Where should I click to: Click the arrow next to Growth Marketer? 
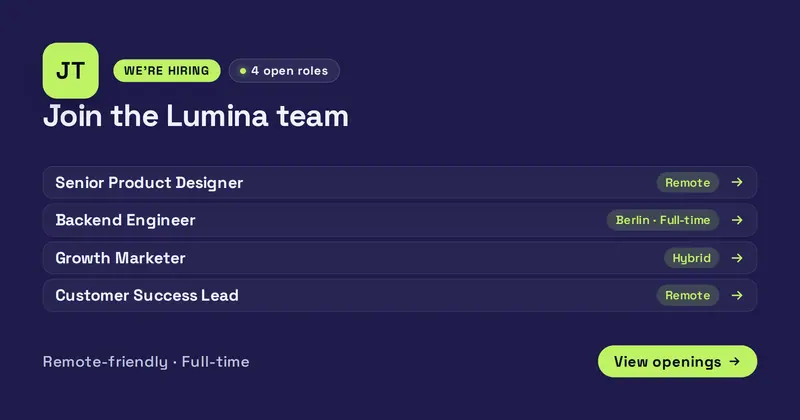pyautogui.click(x=737, y=258)
